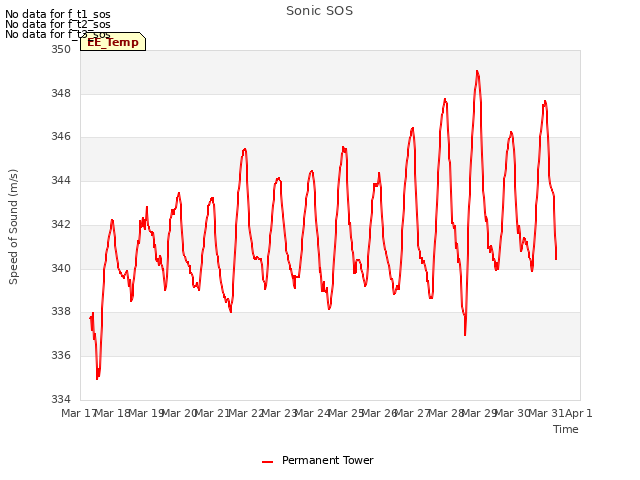
Task: Click the Speed of Sound (m/s) axis label
Action: coord(13,227)
